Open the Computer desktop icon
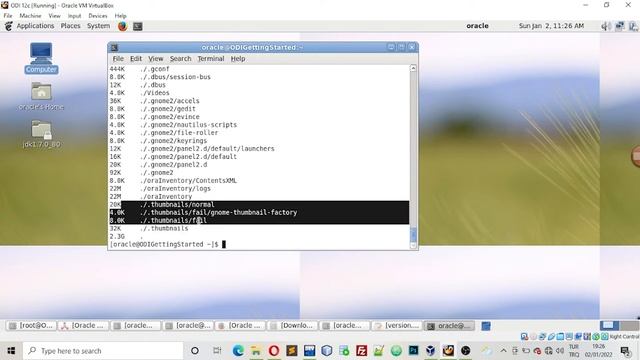This screenshot has width=640, height=360. (41, 58)
